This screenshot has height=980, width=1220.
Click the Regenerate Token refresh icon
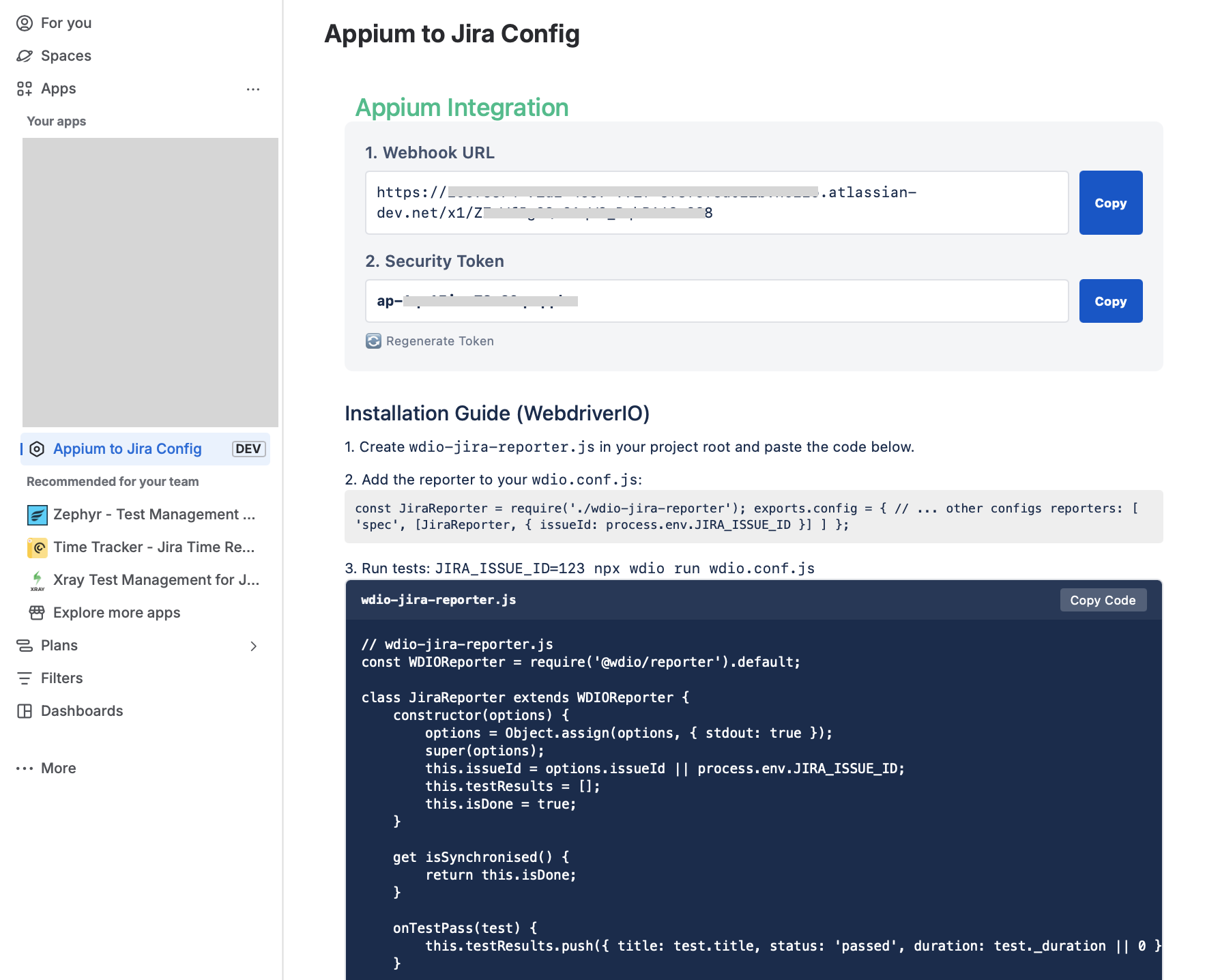(373, 341)
